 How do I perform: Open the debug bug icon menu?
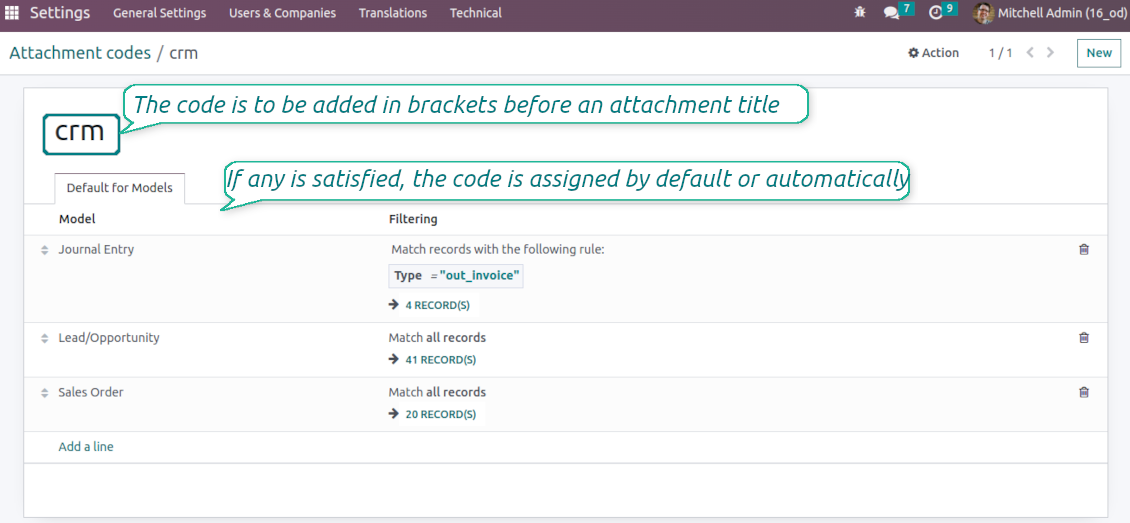coord(859,13)
